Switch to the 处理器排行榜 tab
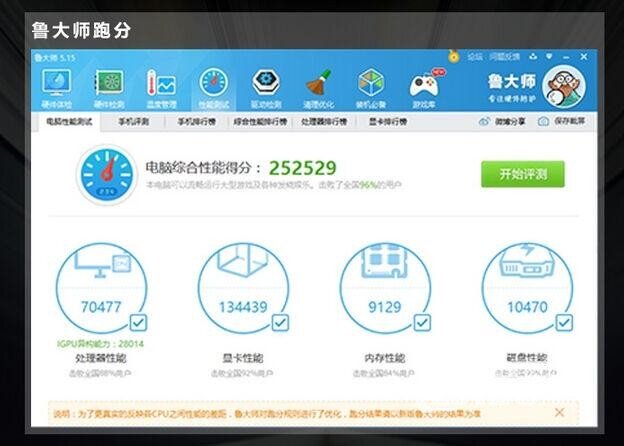Viewport: 624px width, 446px height. [x=324, y=122]
